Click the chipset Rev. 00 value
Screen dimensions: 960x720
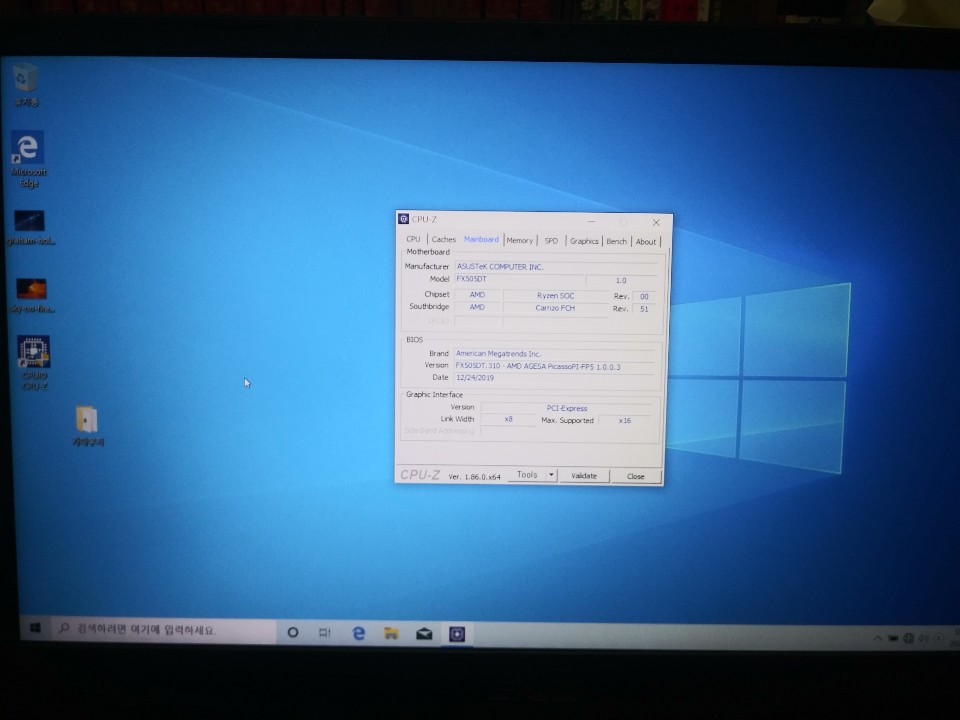click(x=644, y=296)
